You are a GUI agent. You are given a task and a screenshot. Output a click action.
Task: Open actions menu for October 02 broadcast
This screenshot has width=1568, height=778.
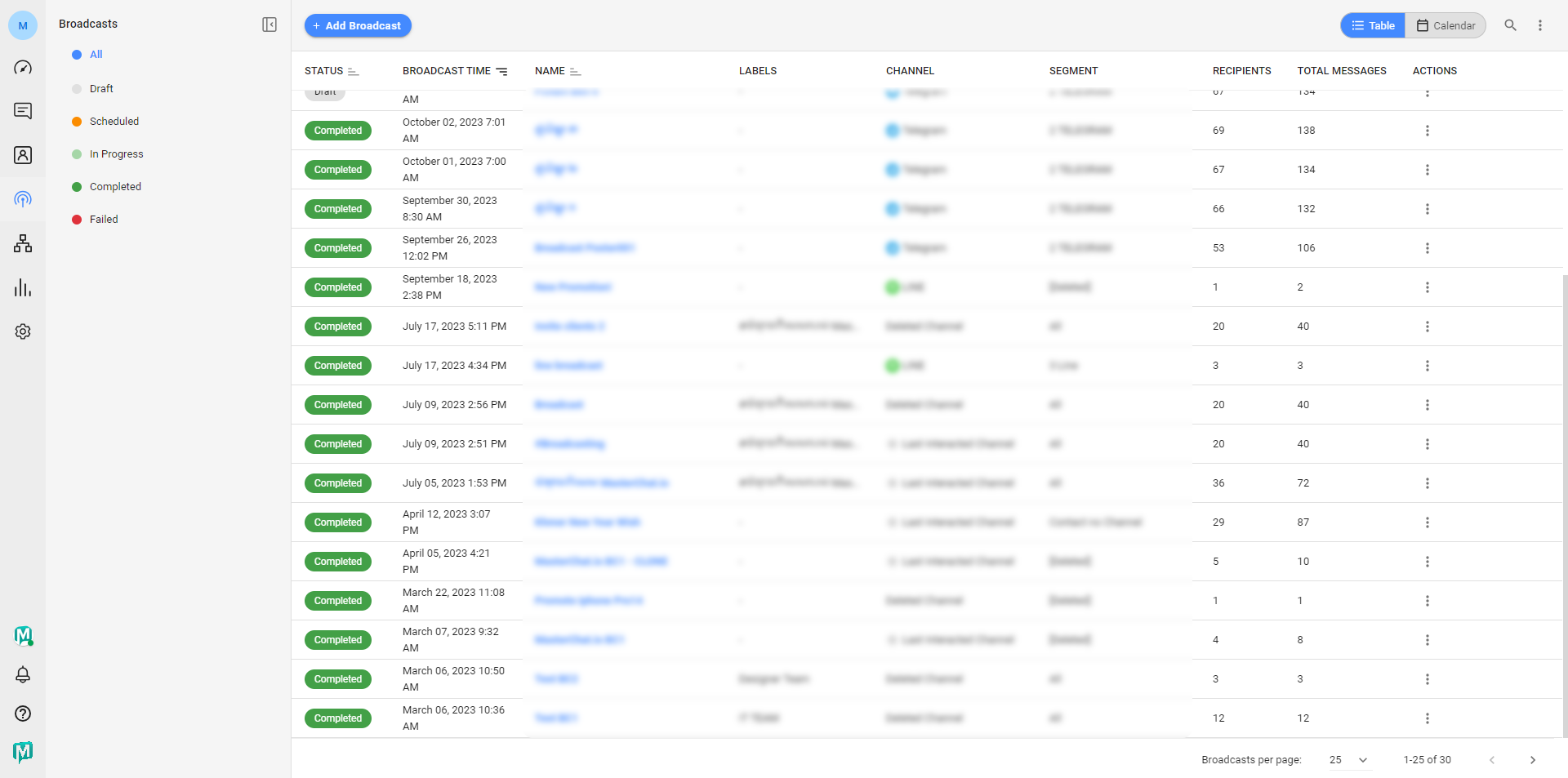(x=1427, y=131)
